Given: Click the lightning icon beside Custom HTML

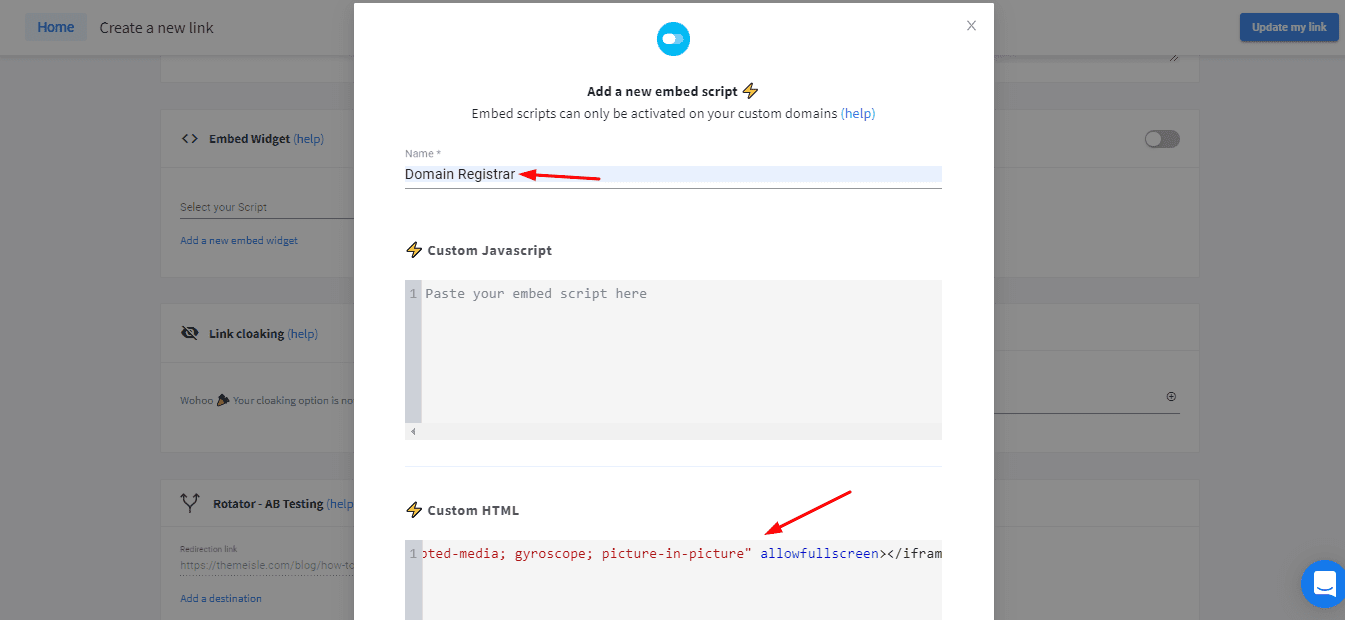Looking at the screenshot, I should 414,510.
